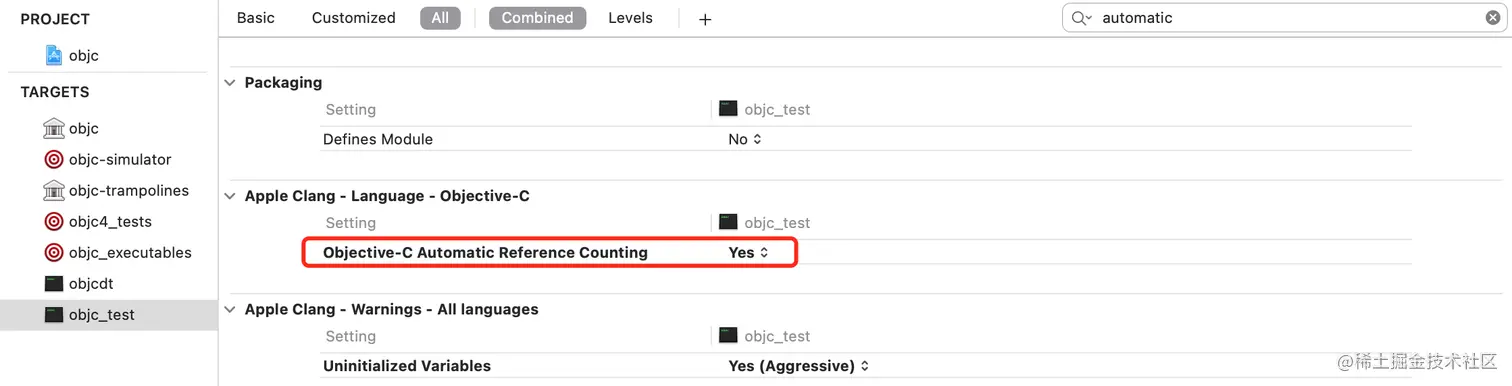Viewport: 1512px width, 386px height.
Task: Open the Uninitialized Variables Yes (Aggressive) dropdown
Action: 799,366
